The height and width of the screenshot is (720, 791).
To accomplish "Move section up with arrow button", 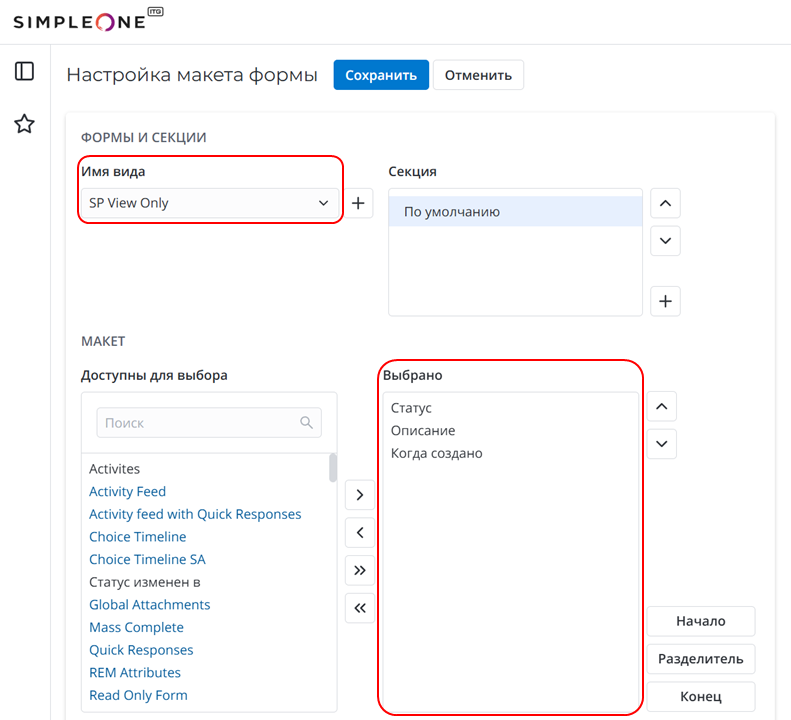I will 665,203.
